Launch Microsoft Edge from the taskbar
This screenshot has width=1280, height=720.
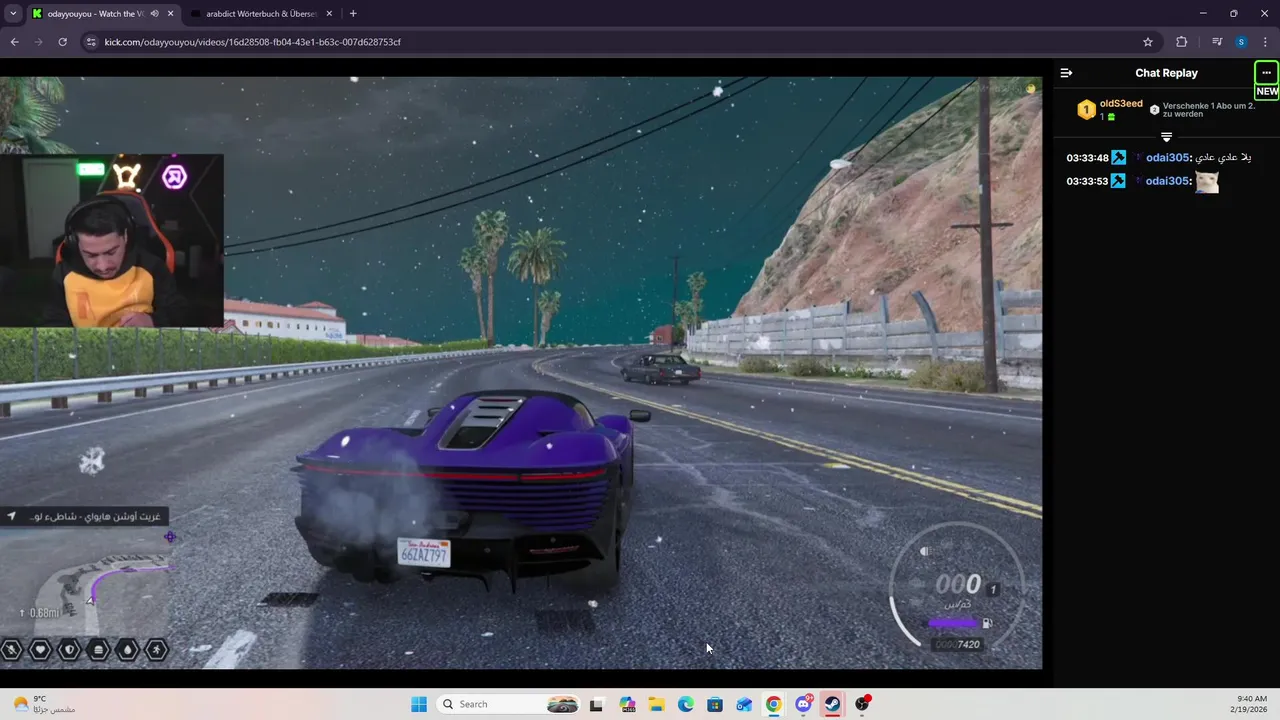pos(686,704)
